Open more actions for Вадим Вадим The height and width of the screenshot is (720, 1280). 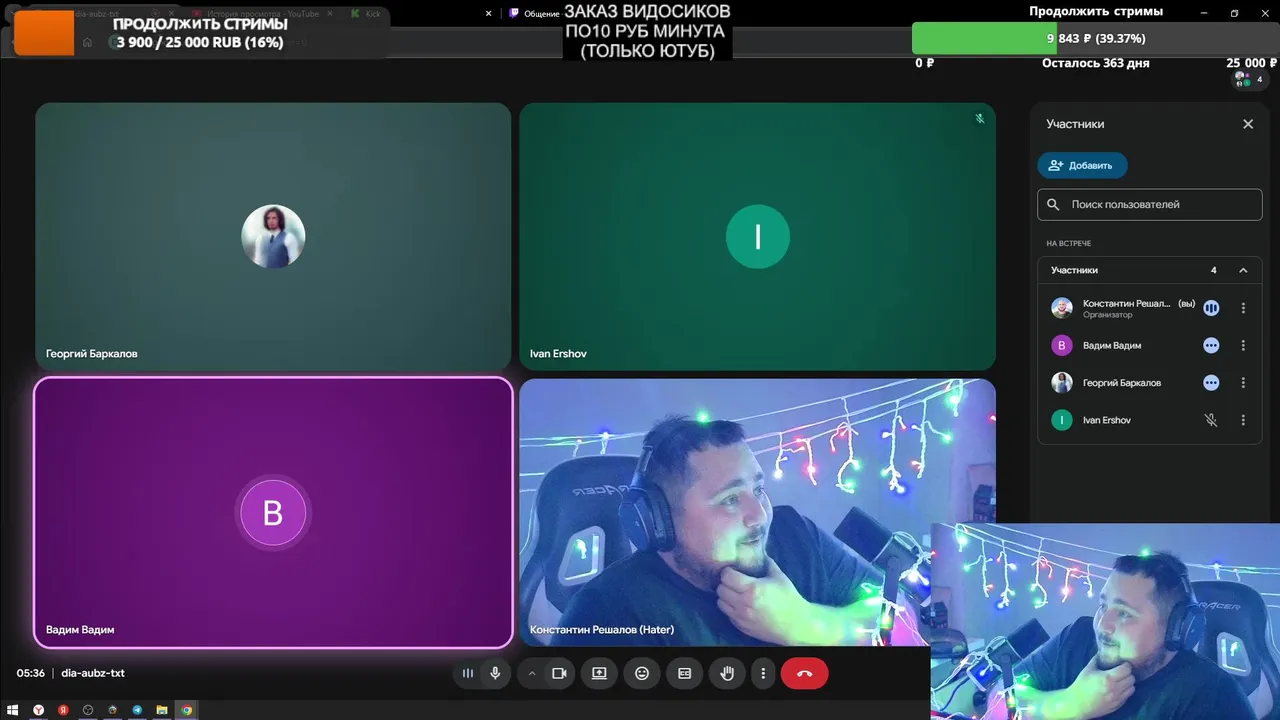pos(1243,345)
